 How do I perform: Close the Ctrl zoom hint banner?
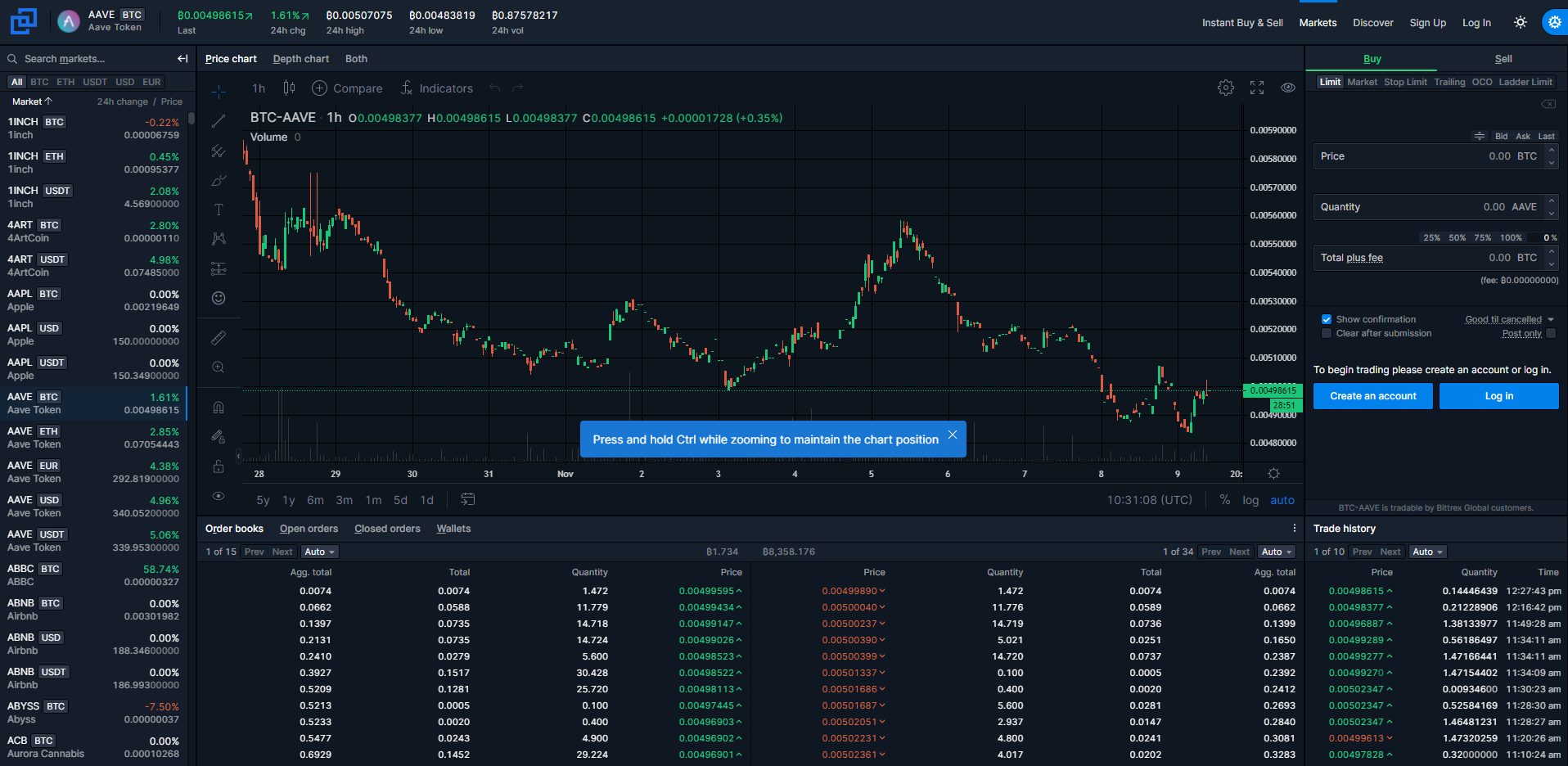tap(953, 435)
